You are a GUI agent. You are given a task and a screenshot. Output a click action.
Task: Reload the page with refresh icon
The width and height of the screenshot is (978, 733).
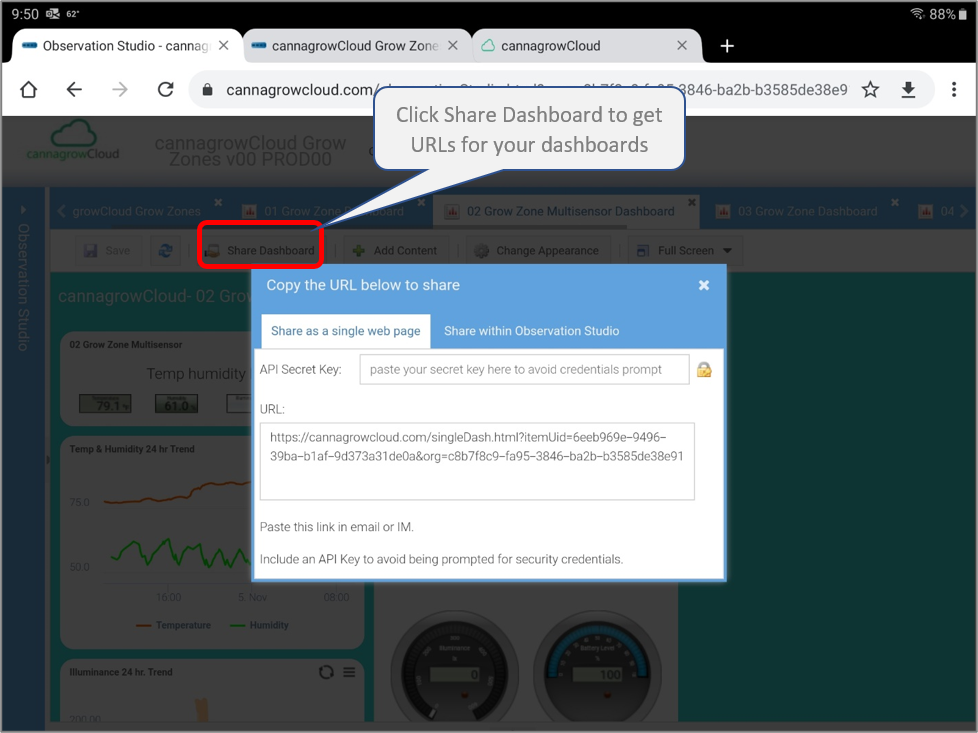tap(166, 90)
